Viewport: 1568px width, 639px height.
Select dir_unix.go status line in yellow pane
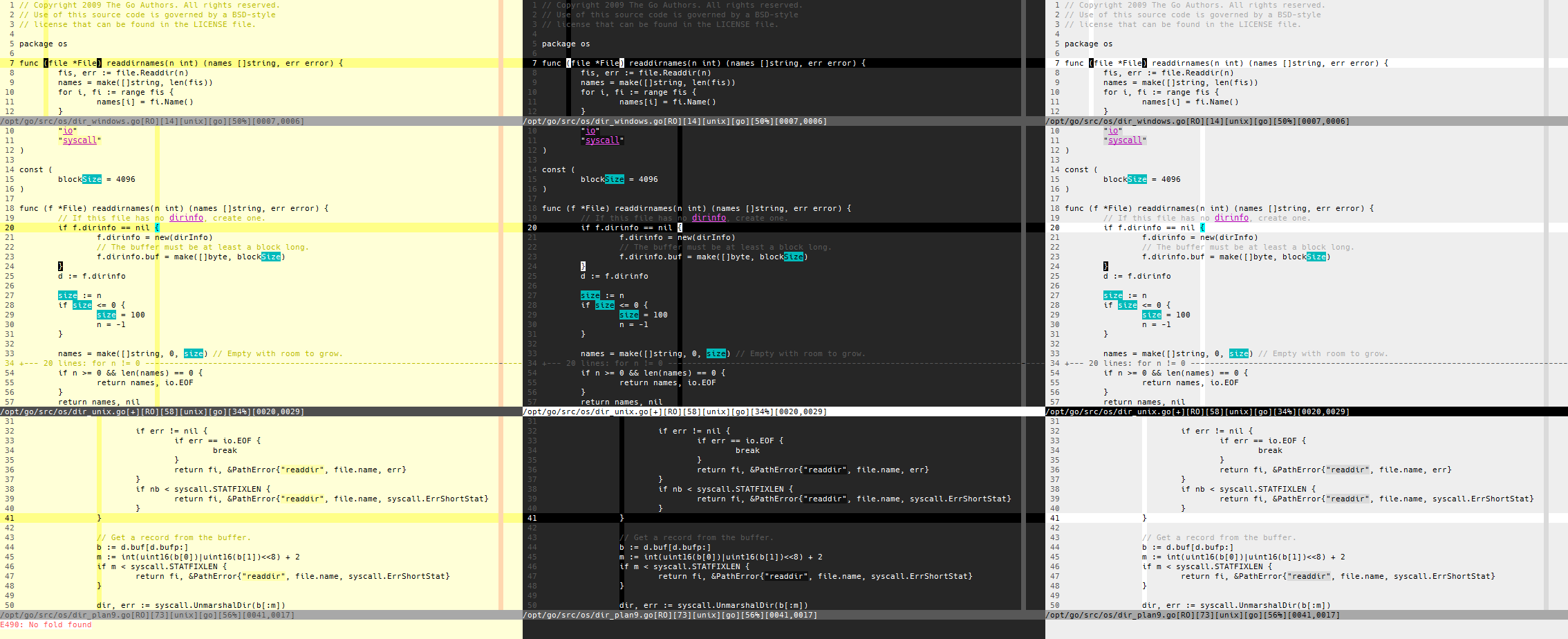pyautogui.click(x=261, y=411)
